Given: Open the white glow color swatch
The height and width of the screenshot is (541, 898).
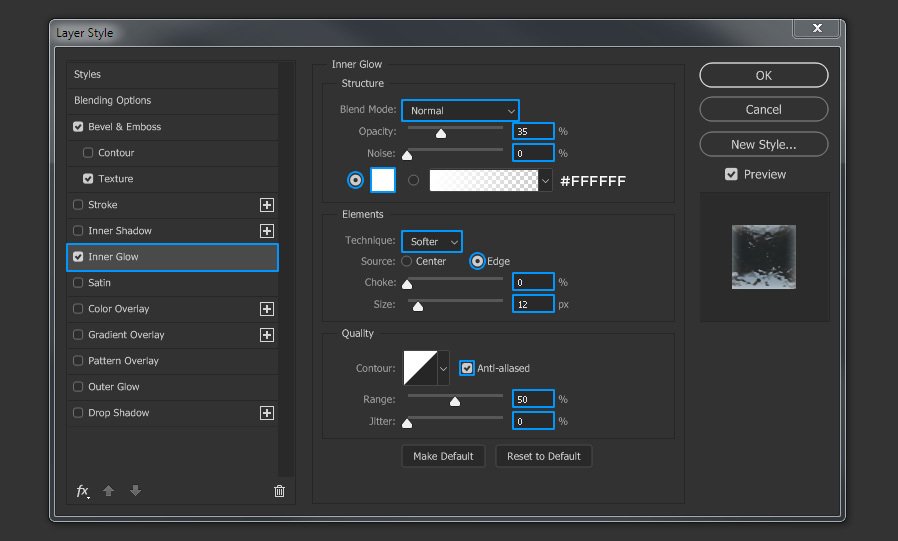Looking at the screenshot, I should point(383,180).
